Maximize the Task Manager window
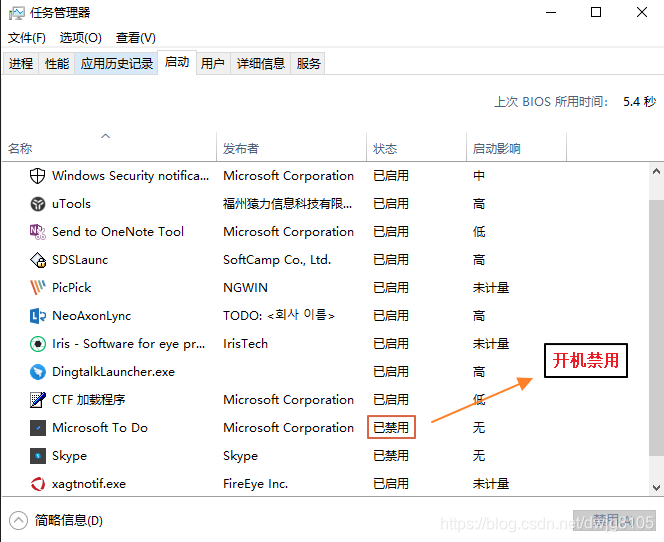This screenshot has height=542, width=664. click(x=596, y=12)
